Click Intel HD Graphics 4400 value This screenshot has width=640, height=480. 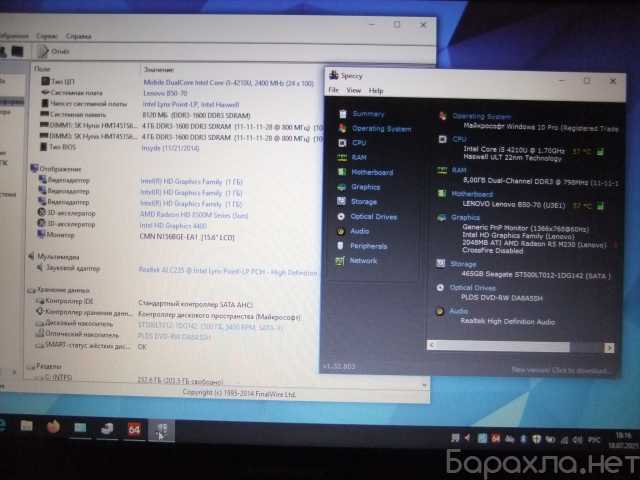coord(173,225)
